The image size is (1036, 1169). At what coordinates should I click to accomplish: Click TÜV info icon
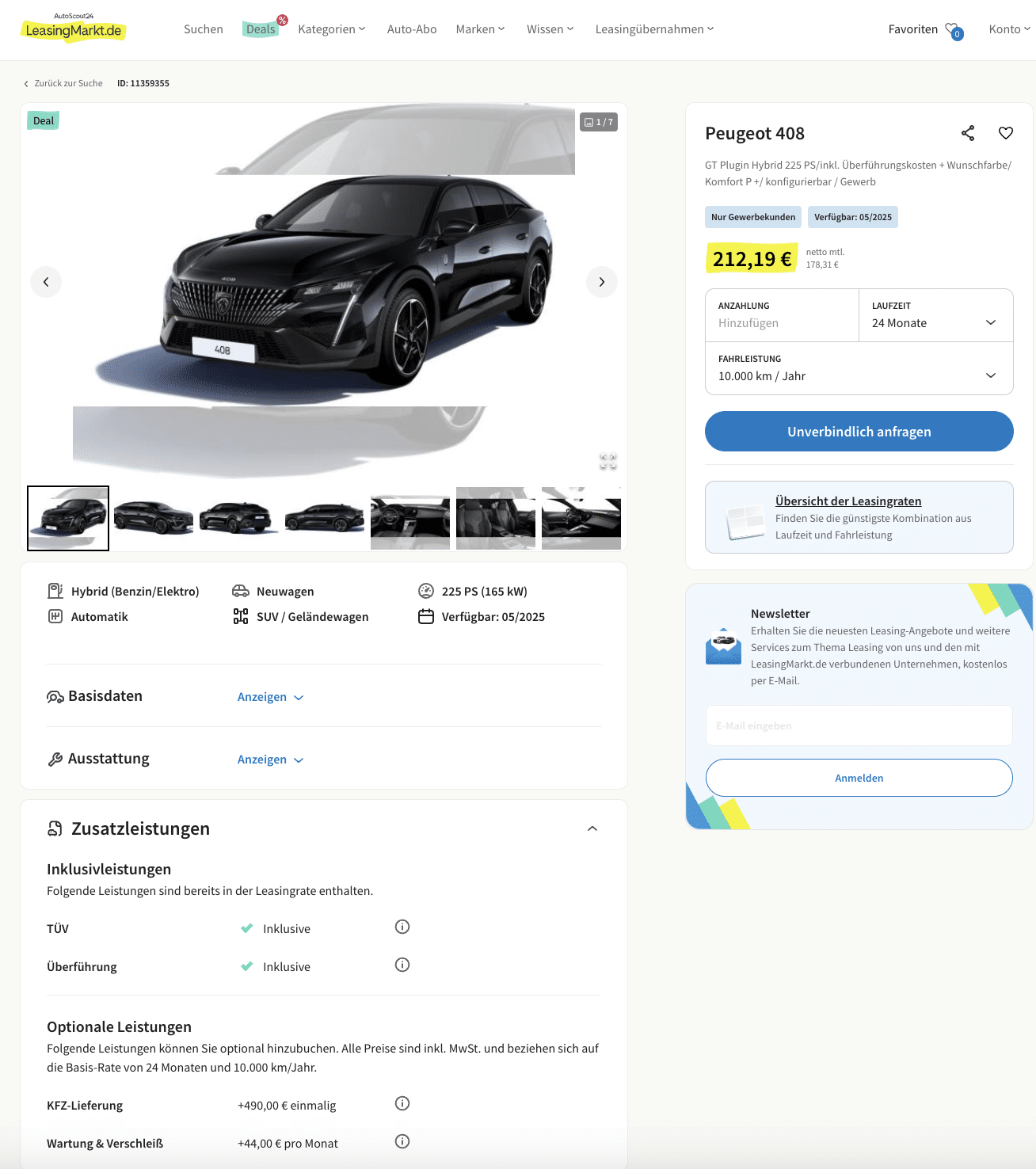point(402,927)
